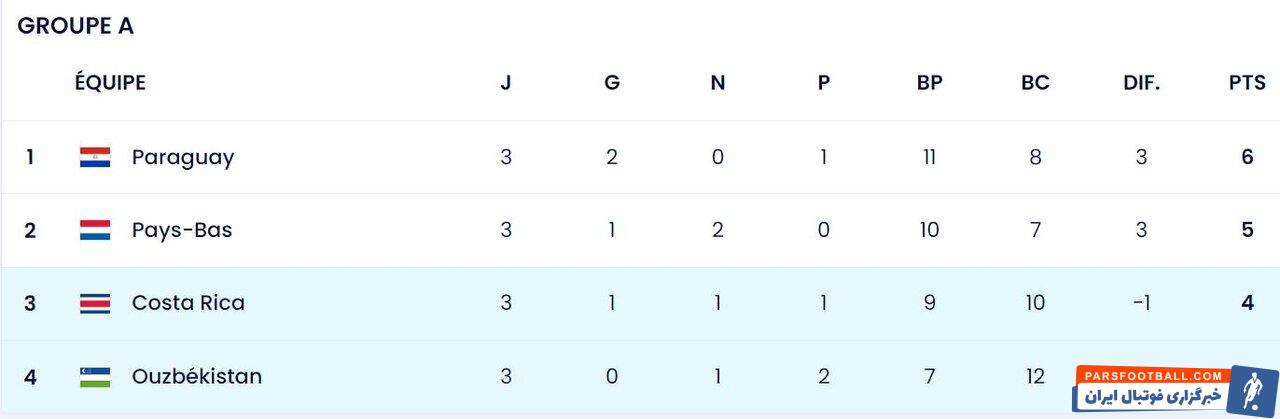The image size is (1280, 419).
Task: Click the ÉQUIPE column header
Action: click(110, 83)
